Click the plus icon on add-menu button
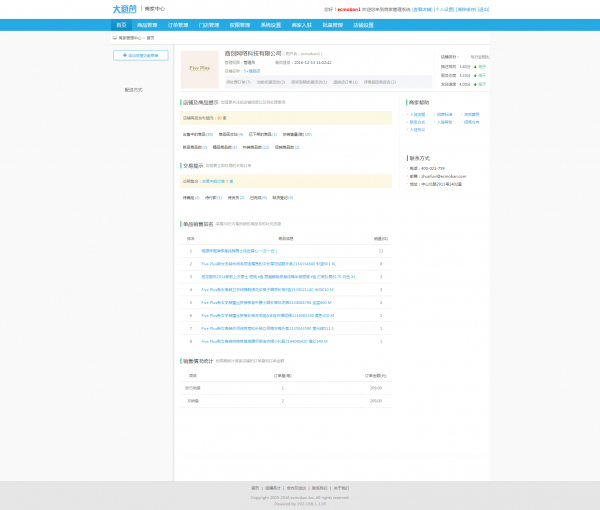Screen dimensions: 600x510 pyautogui.click(x=125, y=56)
